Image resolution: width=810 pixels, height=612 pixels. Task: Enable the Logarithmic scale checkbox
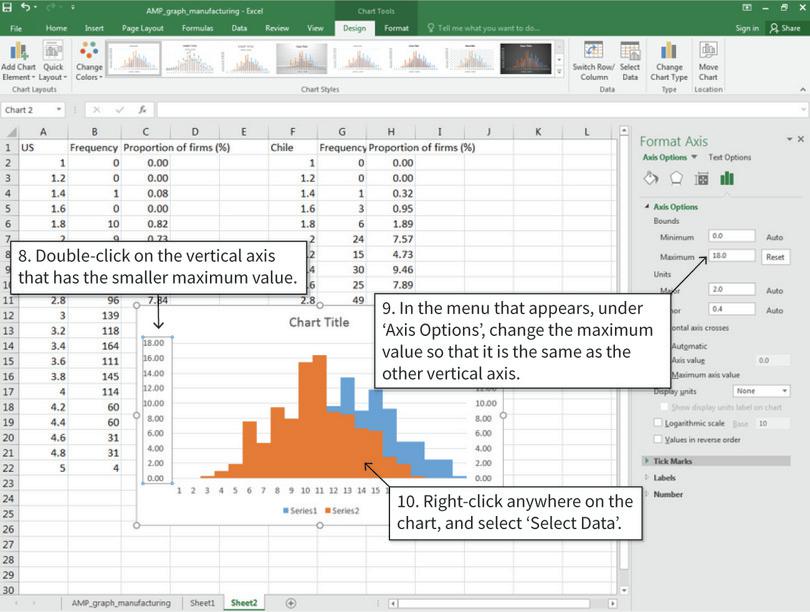657,423
